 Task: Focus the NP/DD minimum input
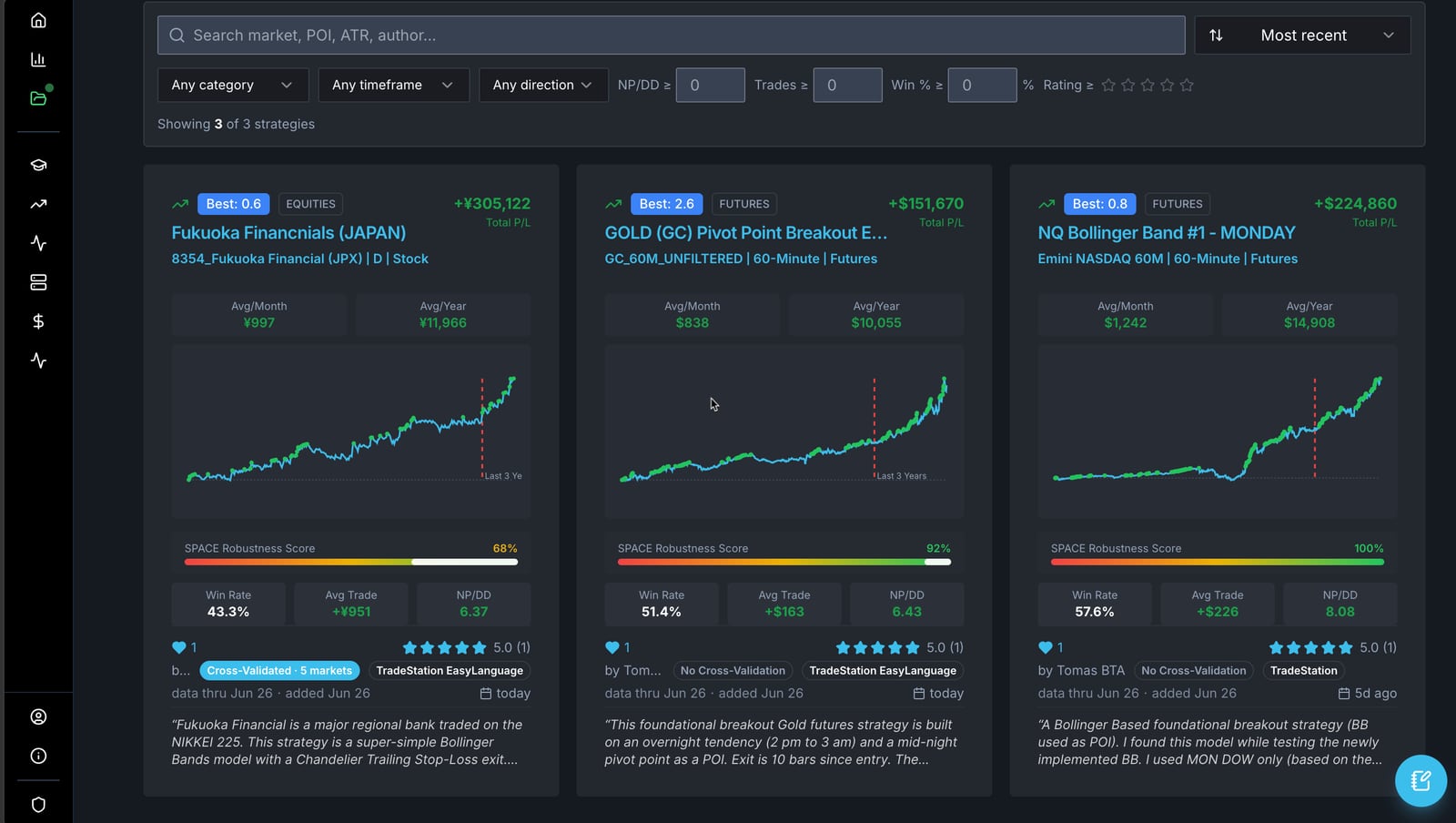(711, 85)
